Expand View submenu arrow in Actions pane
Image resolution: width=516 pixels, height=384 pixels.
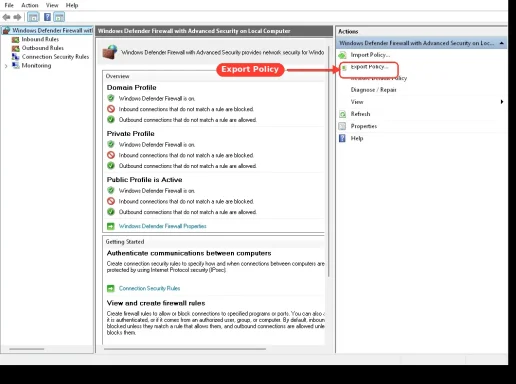(502, 102)
